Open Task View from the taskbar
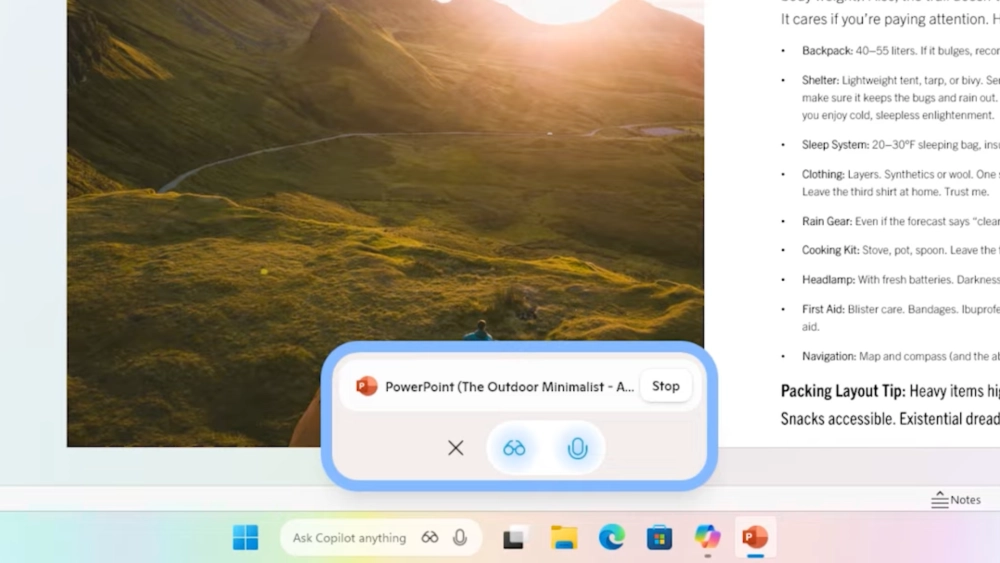Screen dimensions: 1000x563 coord(514,538)
